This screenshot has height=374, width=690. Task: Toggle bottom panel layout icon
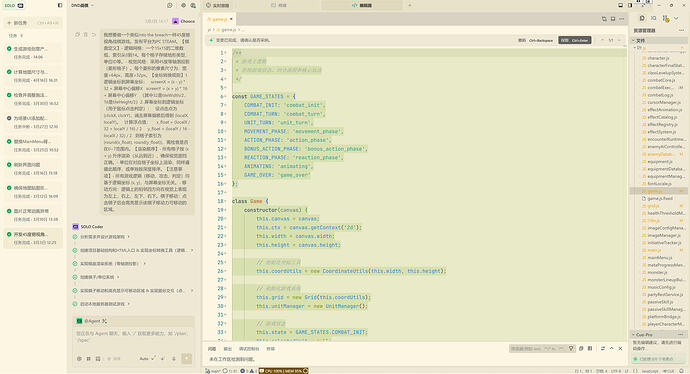[x=620, y=5]
